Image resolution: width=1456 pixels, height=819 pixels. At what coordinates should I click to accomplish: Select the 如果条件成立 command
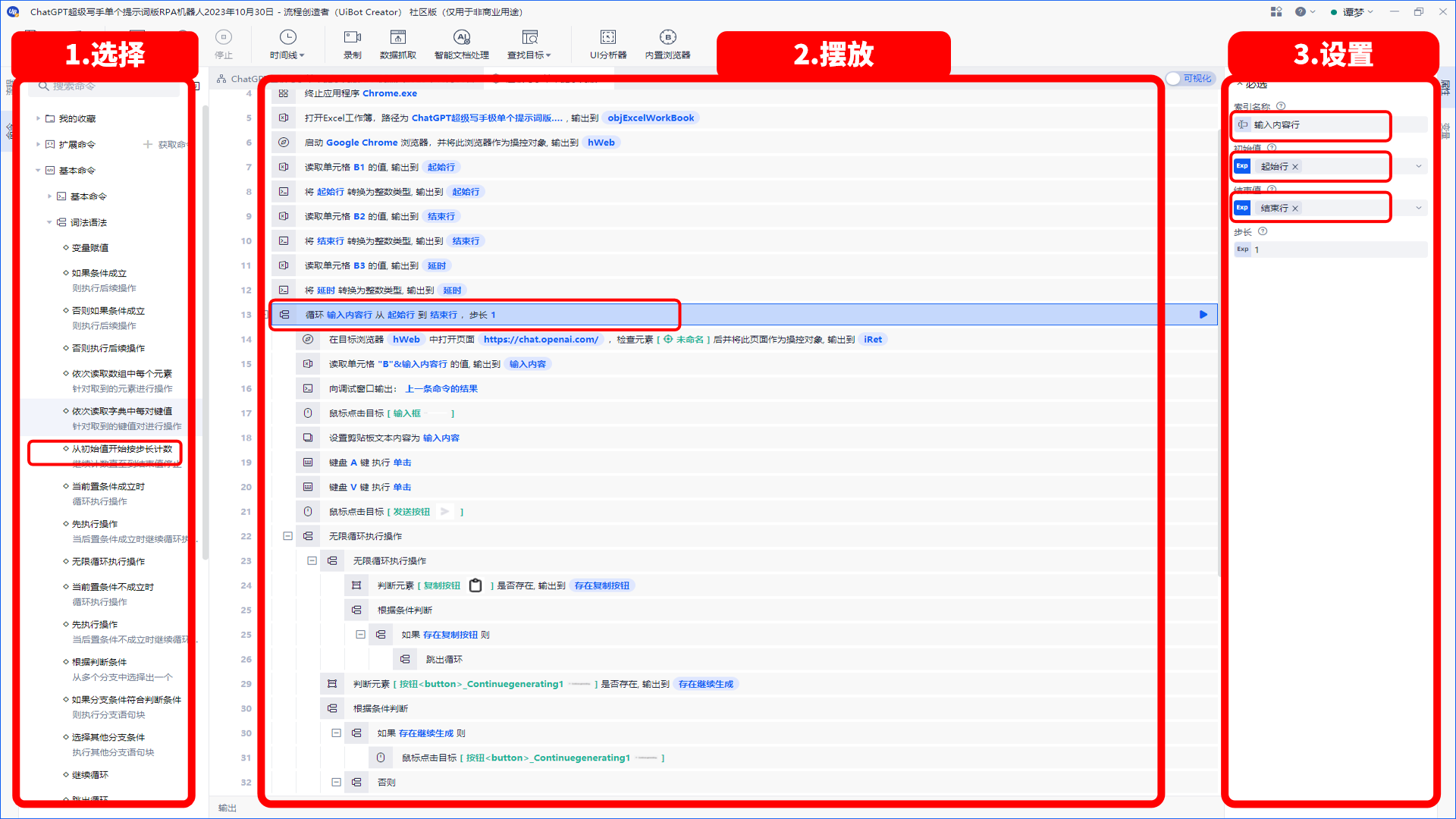click(x=99, y=273)
